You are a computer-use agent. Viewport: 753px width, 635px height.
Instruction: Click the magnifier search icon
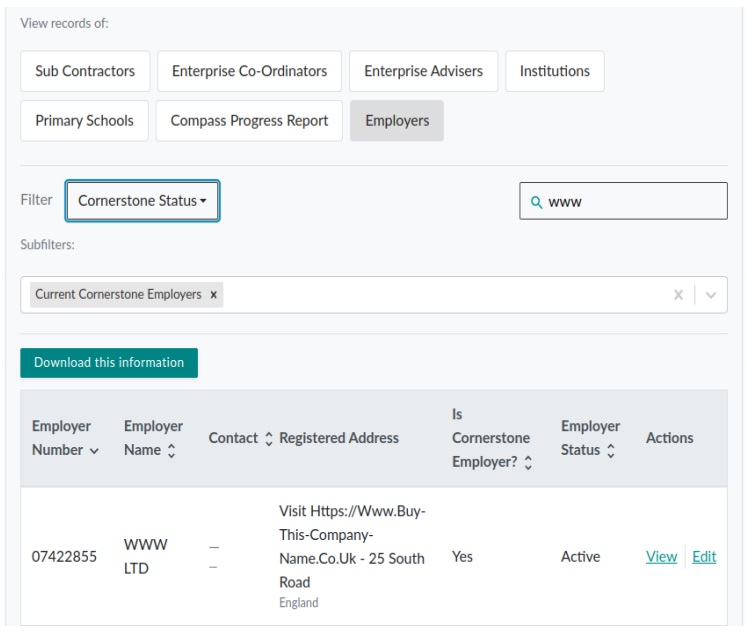pos(536,202)
